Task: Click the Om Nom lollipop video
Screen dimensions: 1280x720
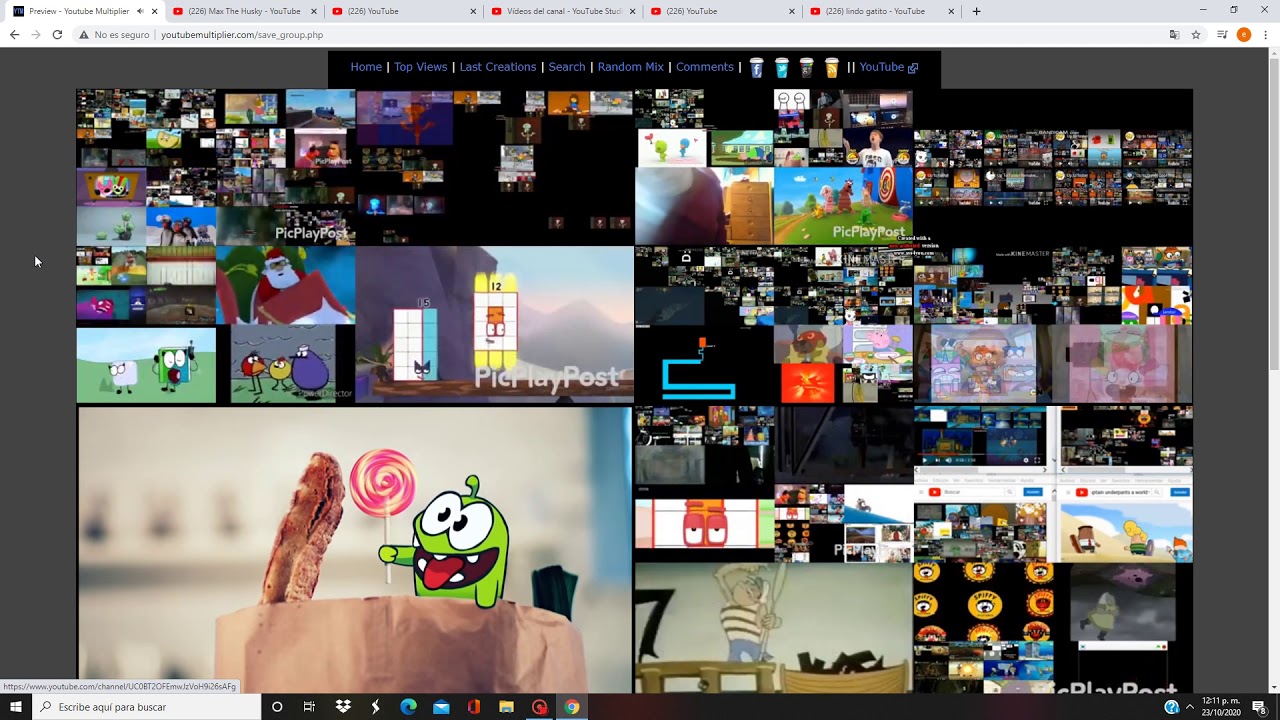Action: click(355, 549)
